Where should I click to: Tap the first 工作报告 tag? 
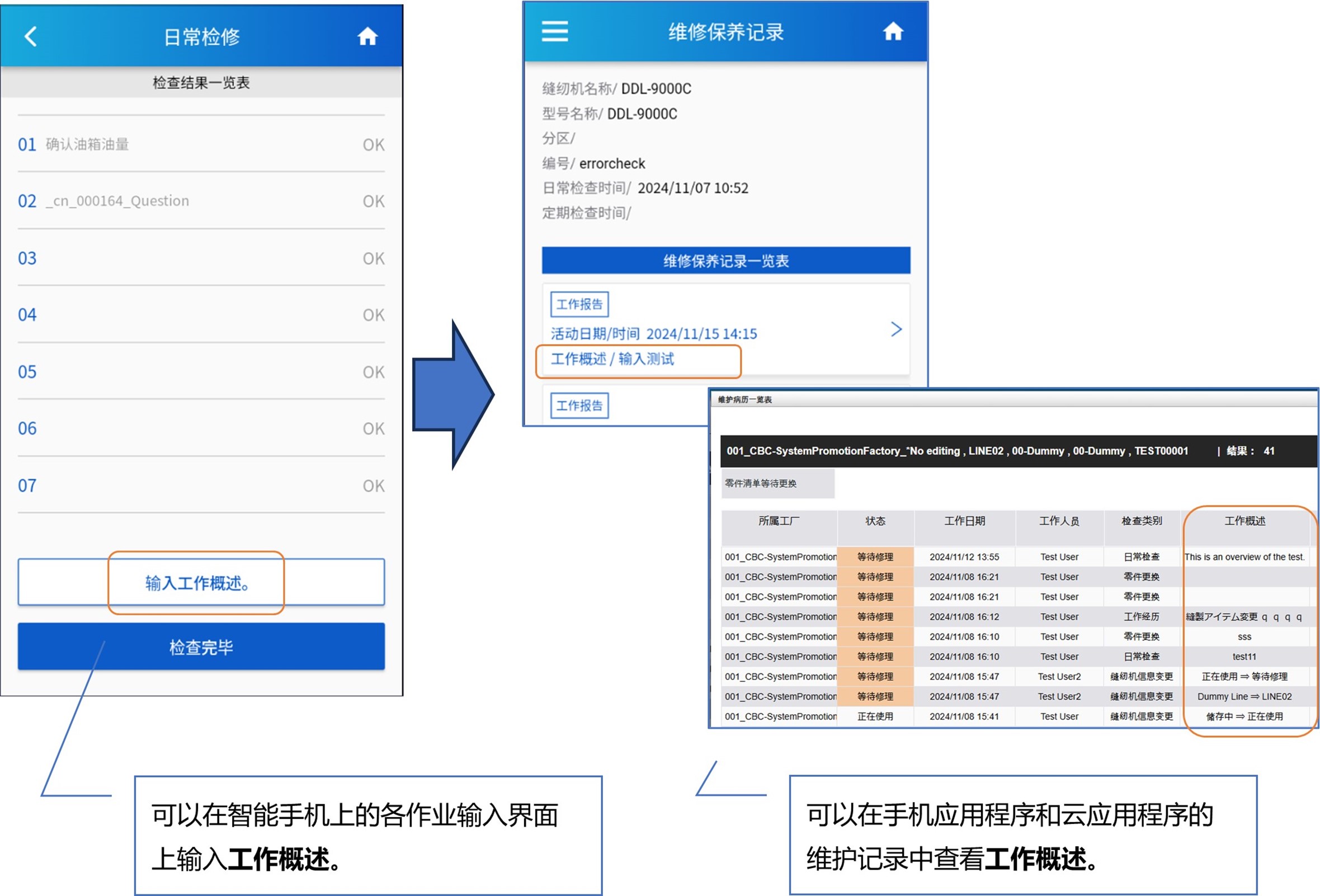[x=579, y=304]
